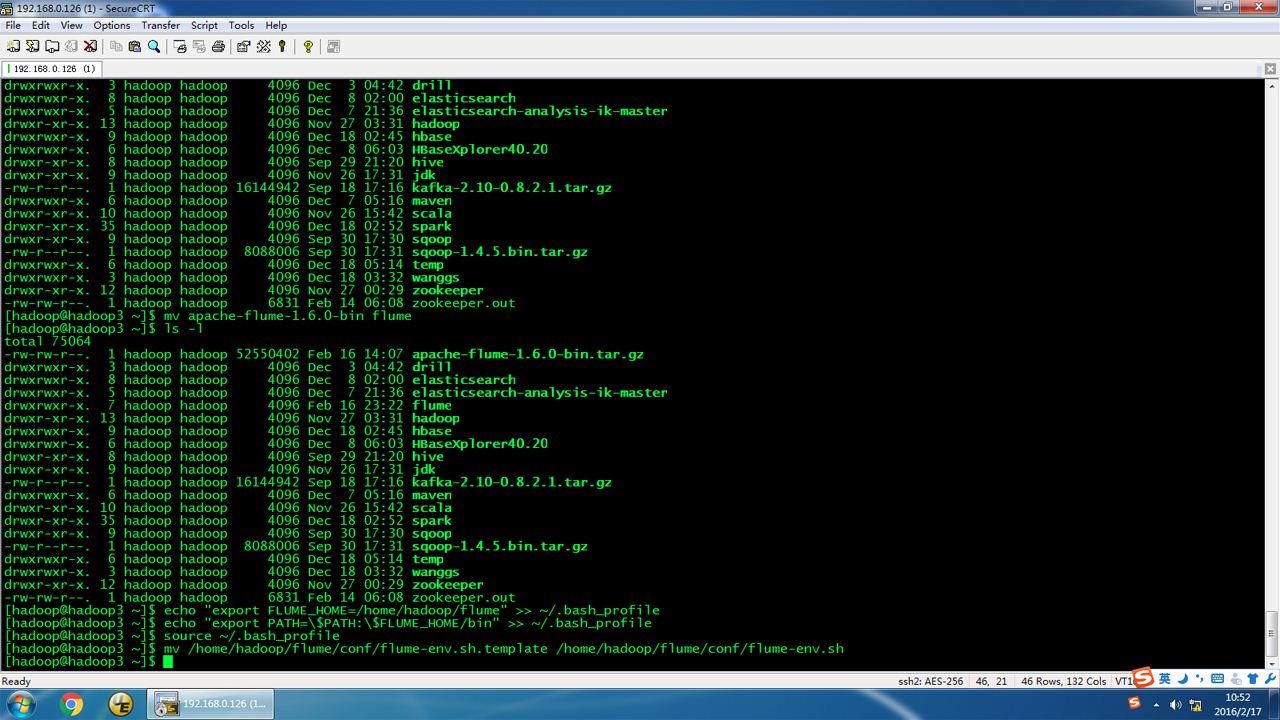This screenshot has width=1280, height=720.
Task: Open the View menu
Action: click(x=72, y=25)
